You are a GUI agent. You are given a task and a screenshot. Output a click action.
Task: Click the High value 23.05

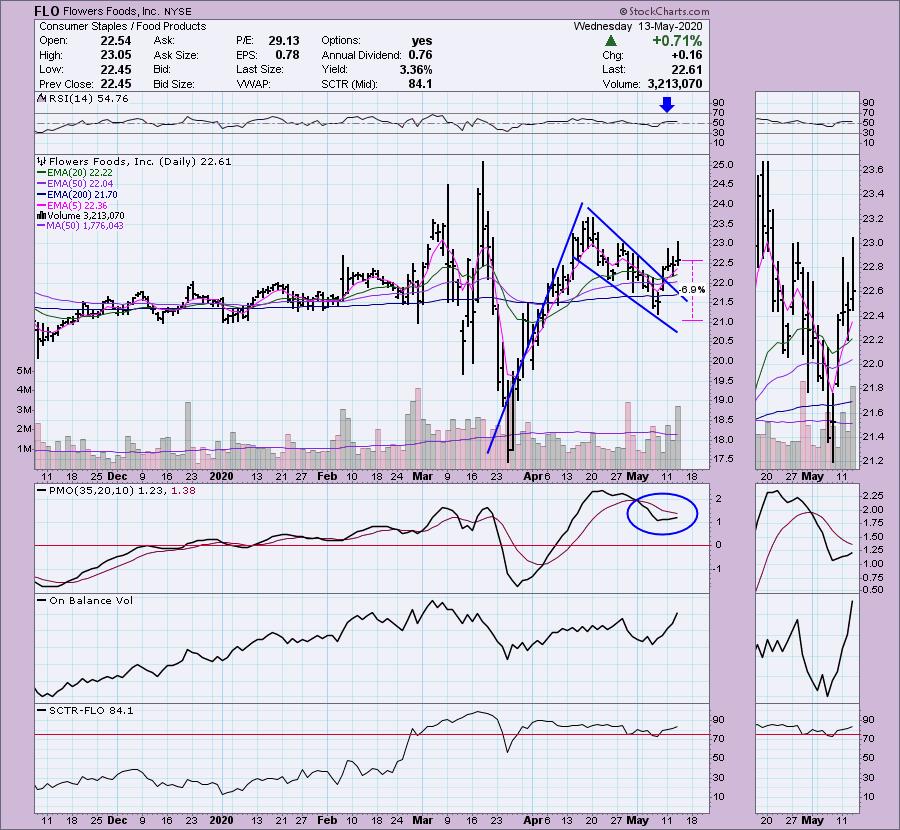[116, 55]
